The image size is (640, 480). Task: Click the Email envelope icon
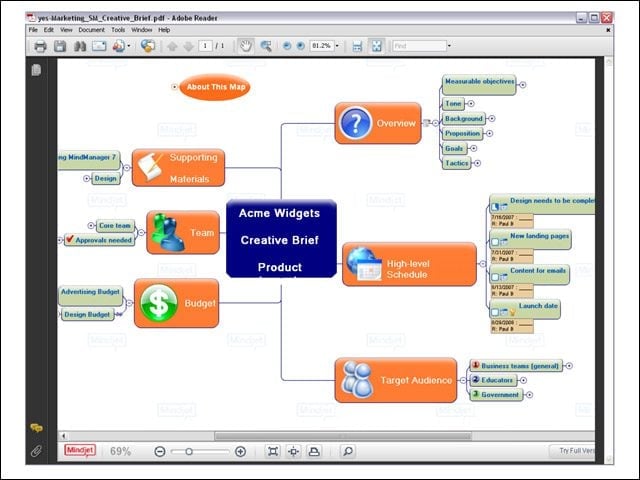pos(99,46)
